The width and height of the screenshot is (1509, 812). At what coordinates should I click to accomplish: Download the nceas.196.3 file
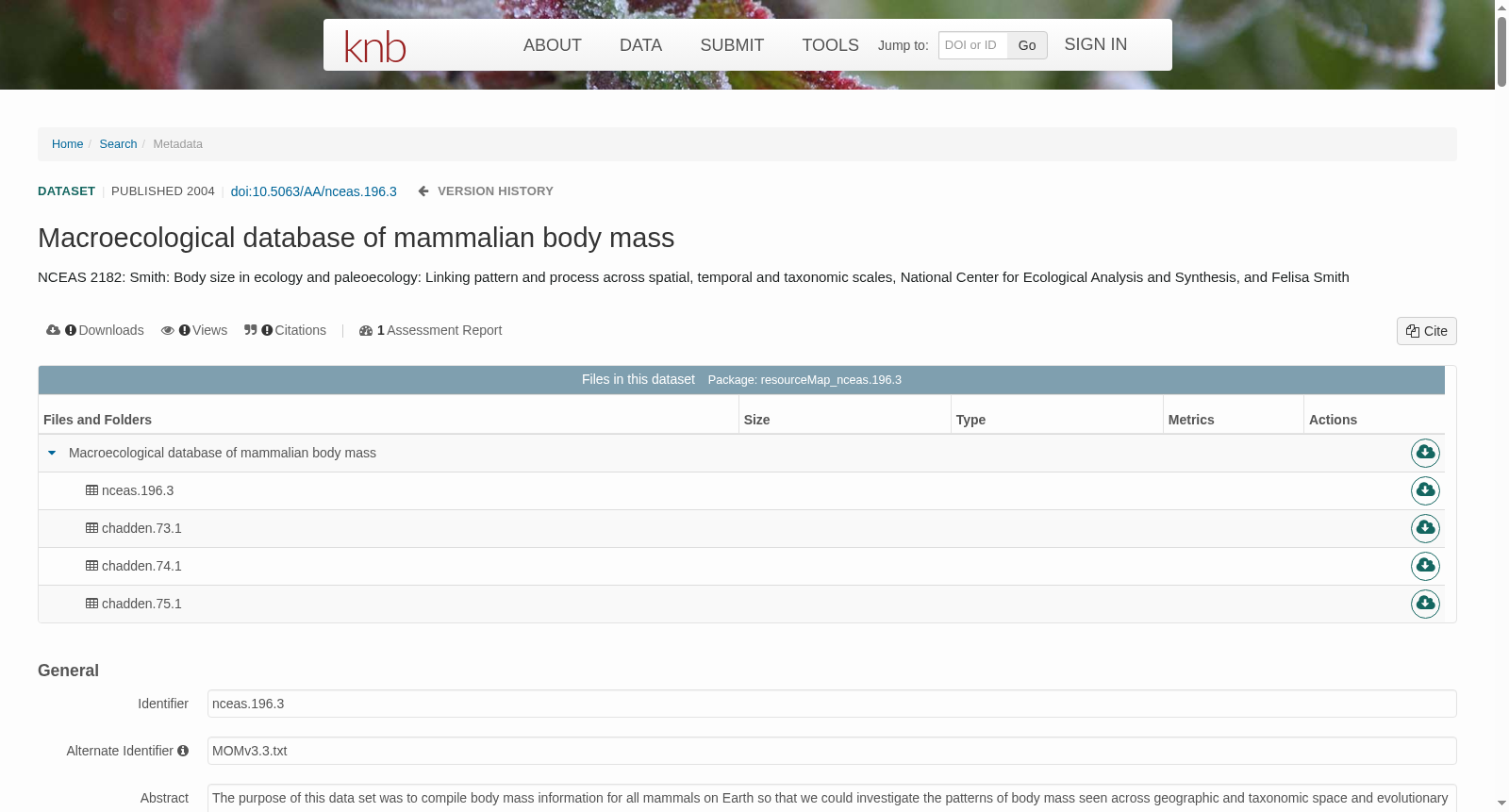1425,490
